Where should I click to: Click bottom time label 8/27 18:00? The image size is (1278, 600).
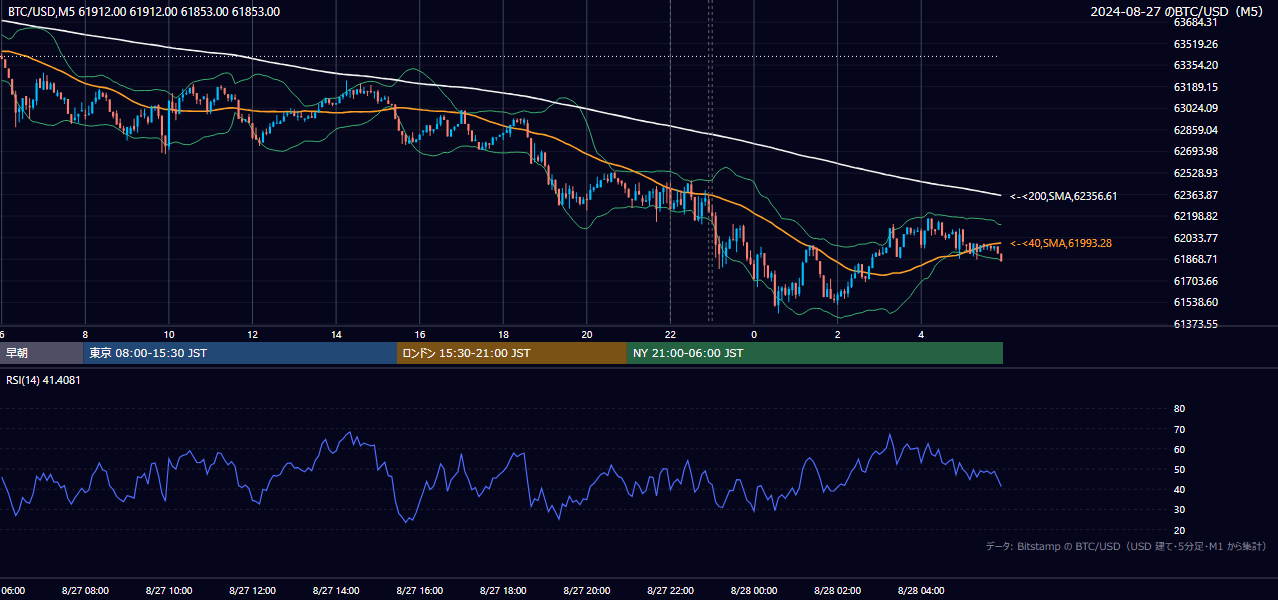pos(503,590)
